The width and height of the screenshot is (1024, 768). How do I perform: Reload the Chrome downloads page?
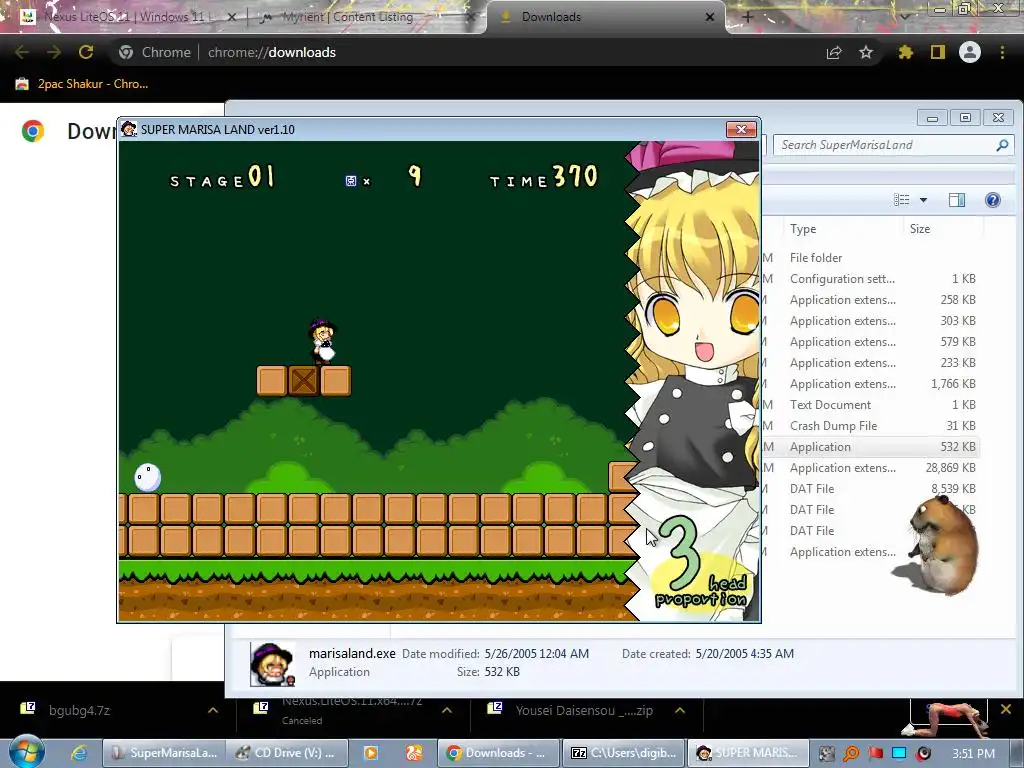(x=86, y=52)
